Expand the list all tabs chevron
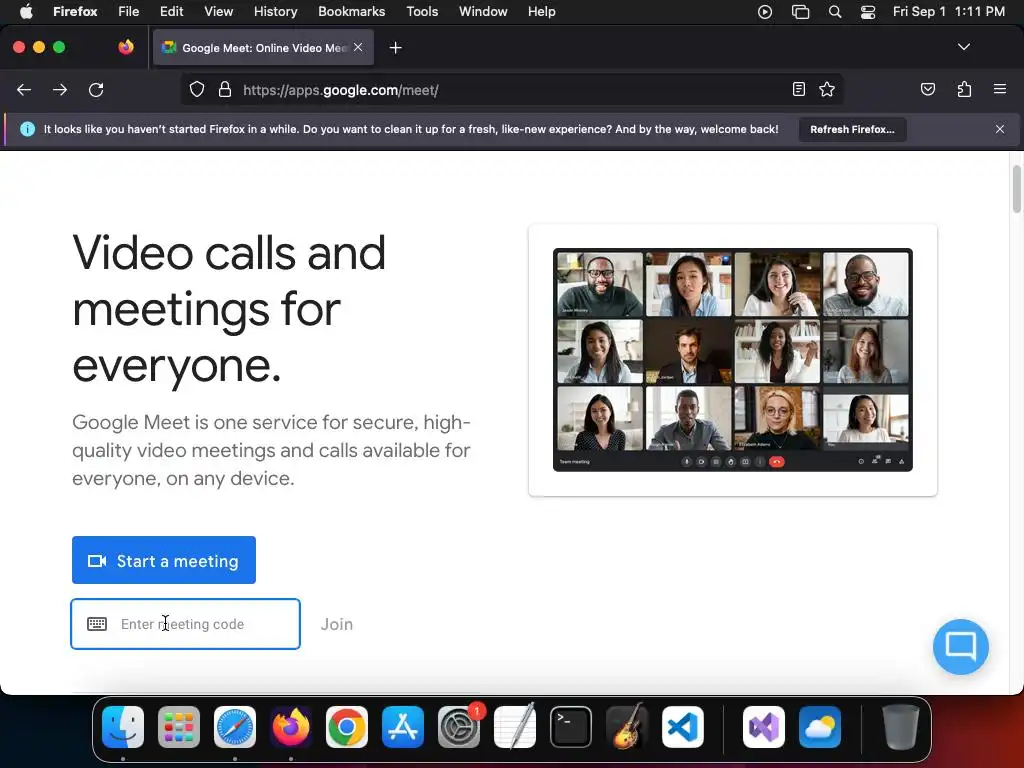 pyautogui.click(x=963, y=47)
